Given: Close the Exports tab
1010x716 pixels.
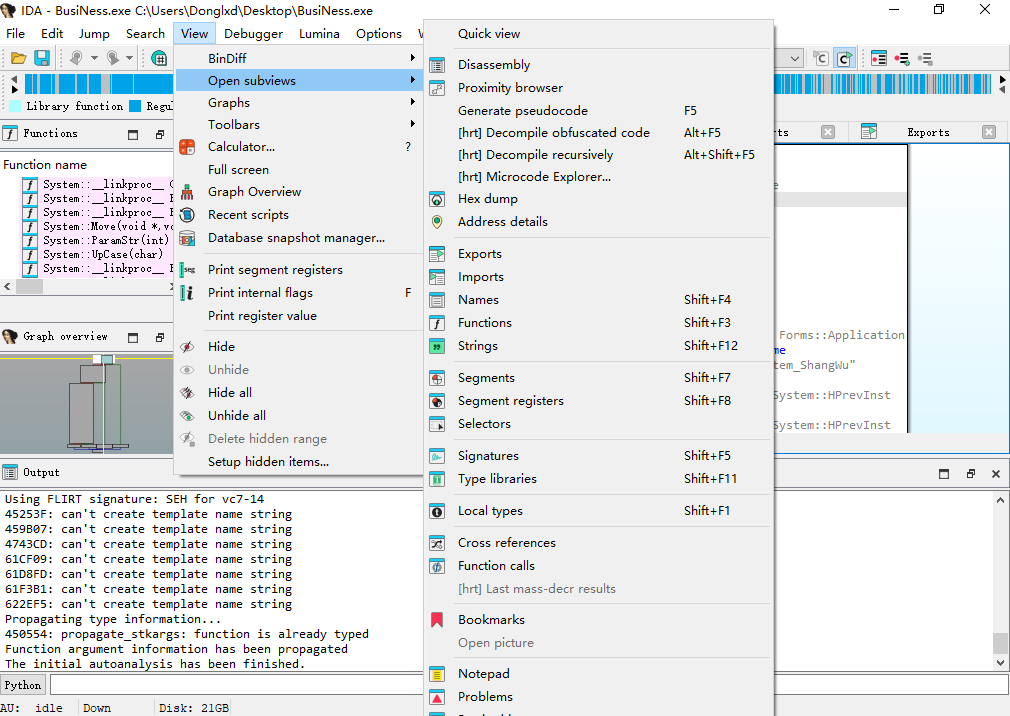Looking at the screenshot, I should [988, 132].
